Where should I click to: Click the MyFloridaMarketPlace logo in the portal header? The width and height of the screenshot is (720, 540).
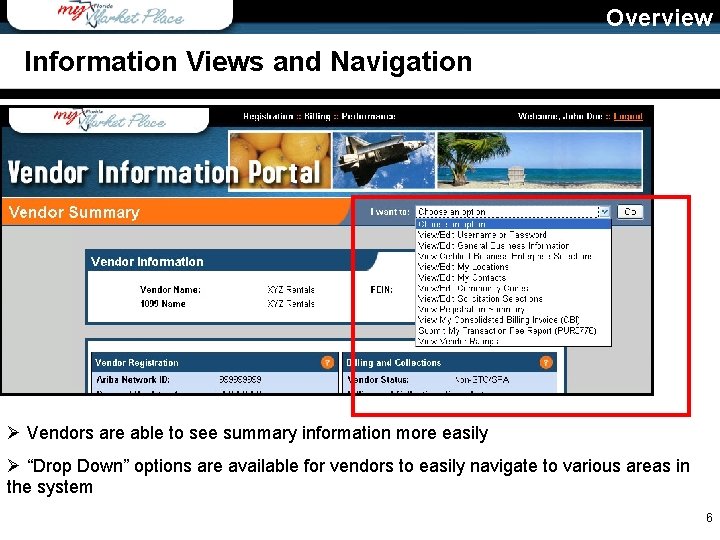click(110, 119)
